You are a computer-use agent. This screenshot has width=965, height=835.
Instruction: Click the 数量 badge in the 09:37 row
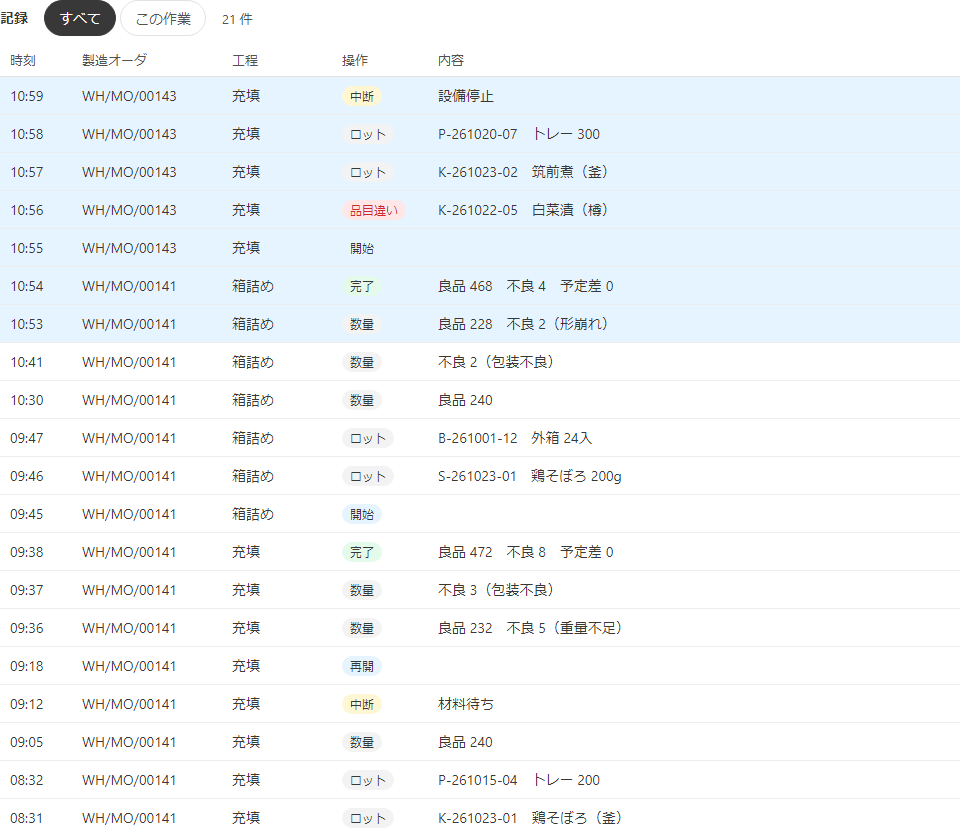(362, 591)
